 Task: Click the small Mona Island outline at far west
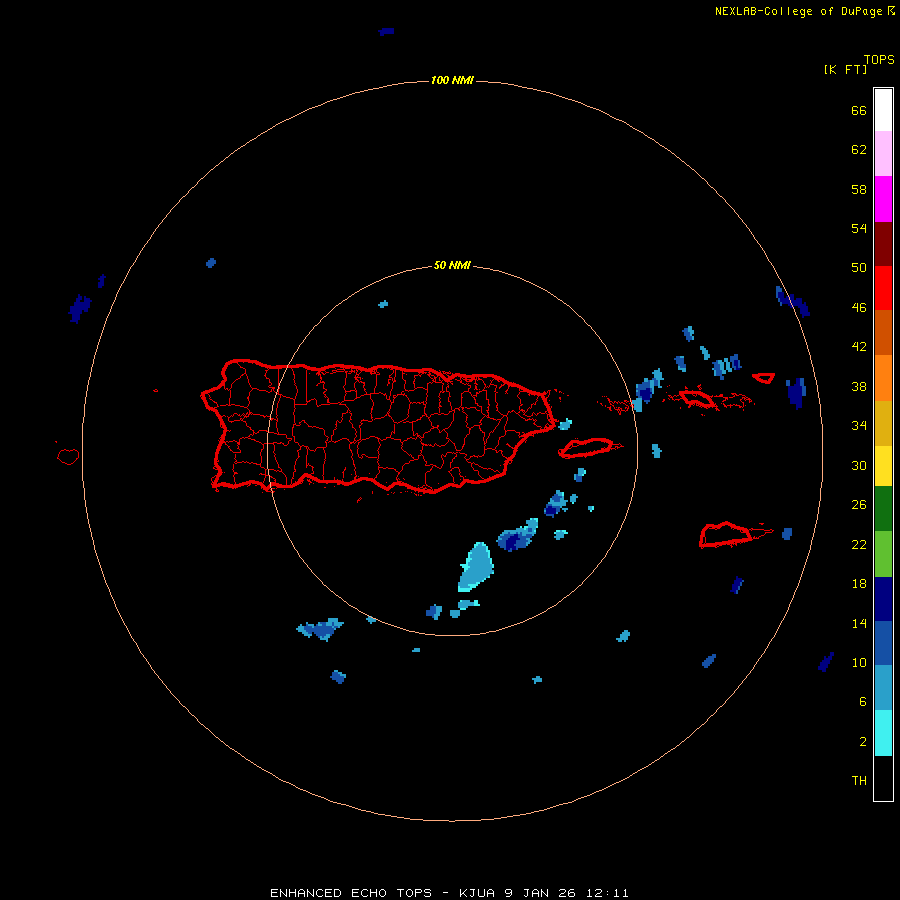tap(68, 456)
